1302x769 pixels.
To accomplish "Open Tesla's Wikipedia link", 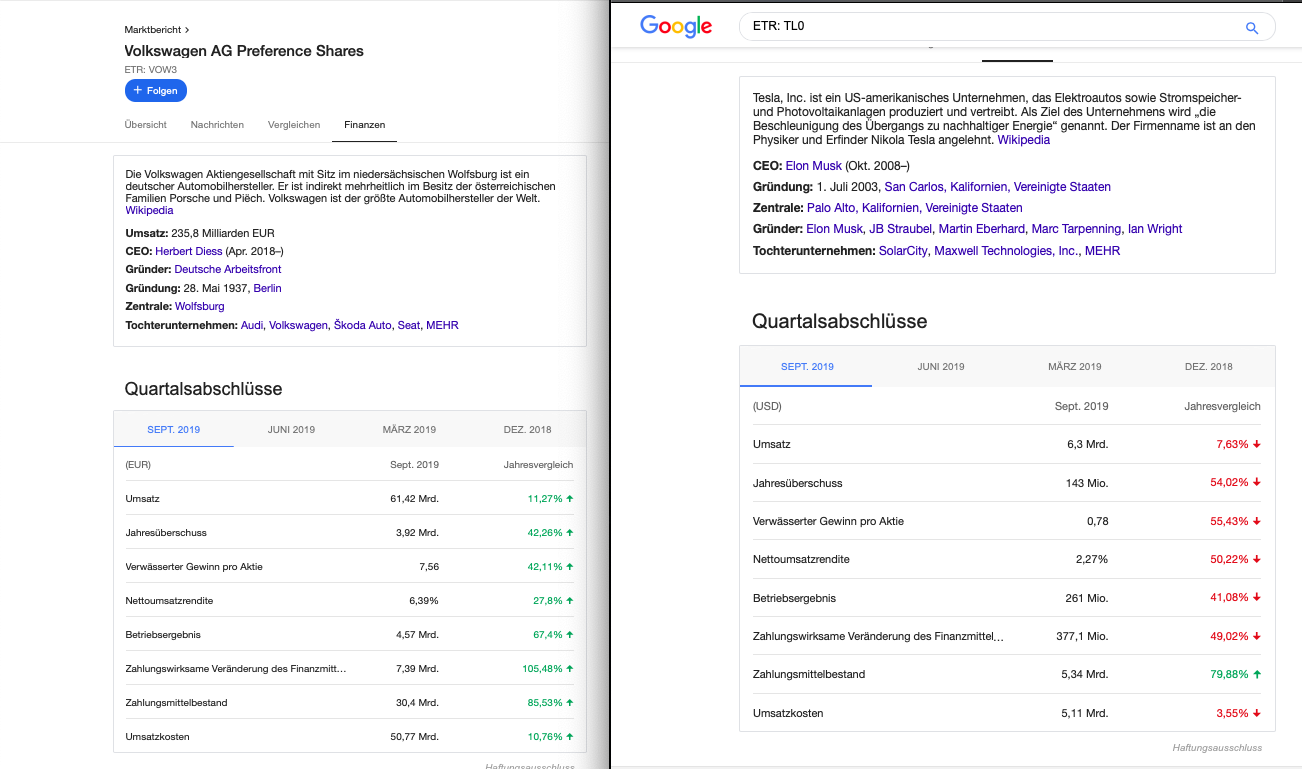I will (x=1024, y=140).
